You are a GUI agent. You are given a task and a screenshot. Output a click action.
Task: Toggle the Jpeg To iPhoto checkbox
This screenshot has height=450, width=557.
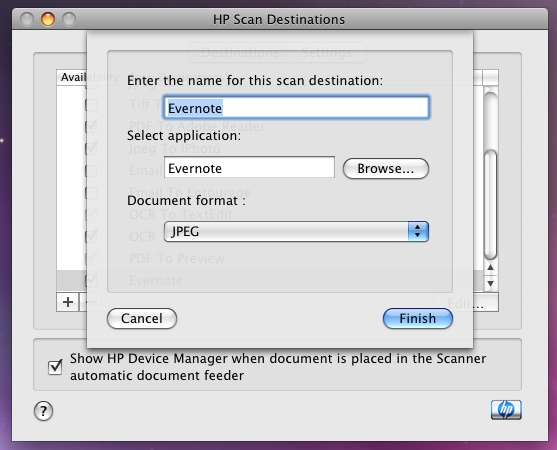coord(91,148)
